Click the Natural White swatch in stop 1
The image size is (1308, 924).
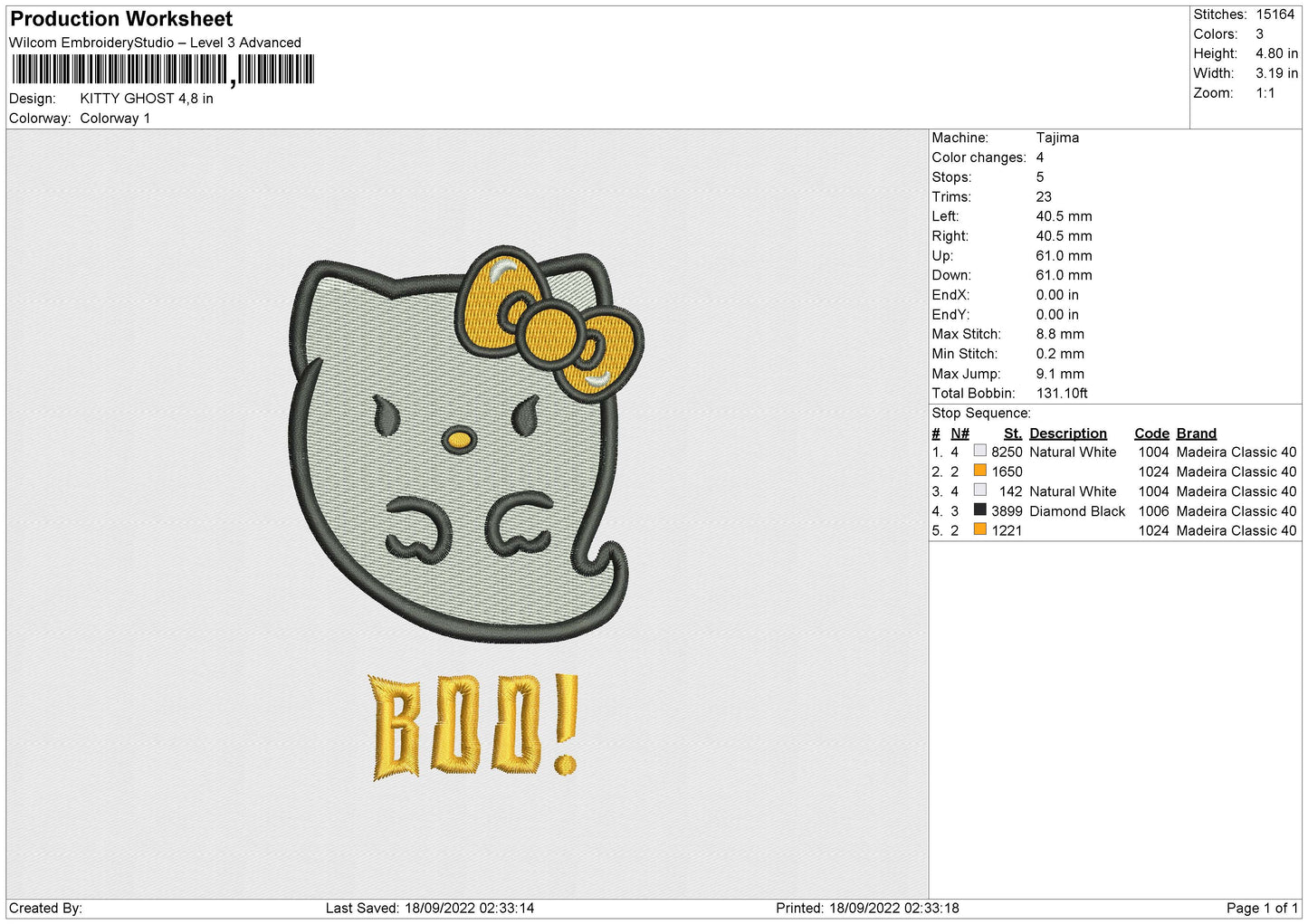tap(979, 451)
